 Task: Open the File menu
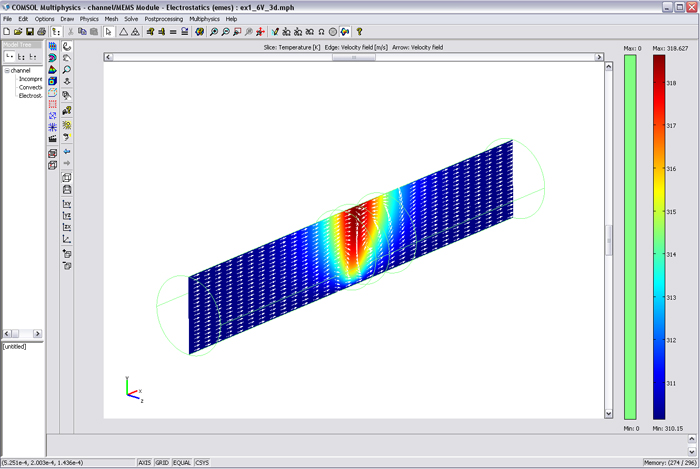point(8,19)
